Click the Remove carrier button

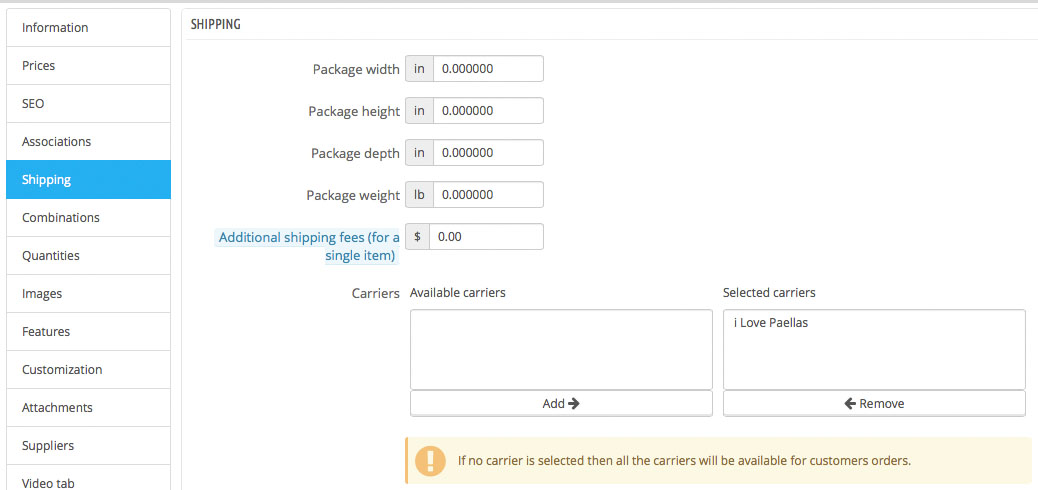[874, 403]
